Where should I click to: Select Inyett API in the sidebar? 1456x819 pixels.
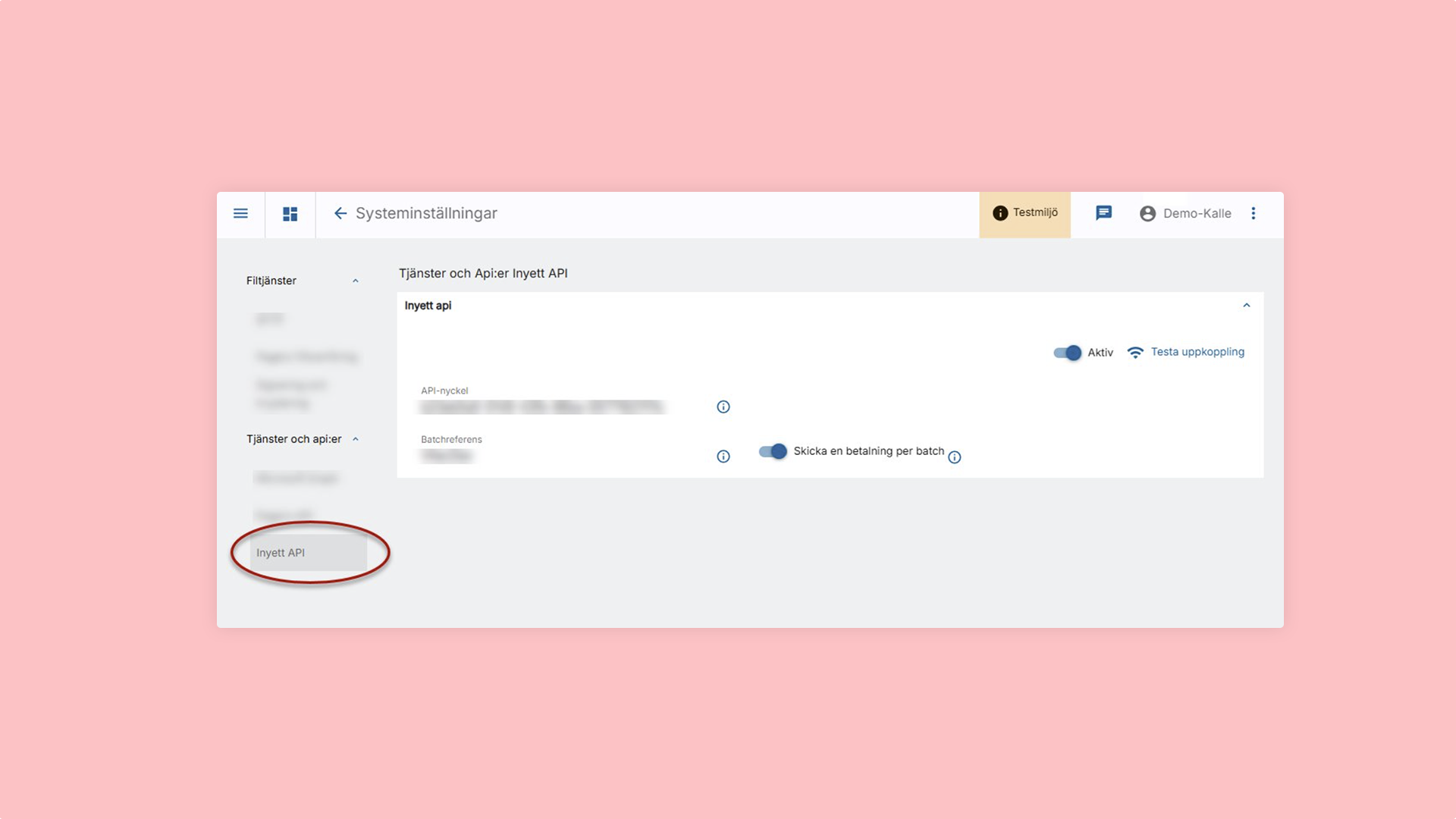click(309, 553)
